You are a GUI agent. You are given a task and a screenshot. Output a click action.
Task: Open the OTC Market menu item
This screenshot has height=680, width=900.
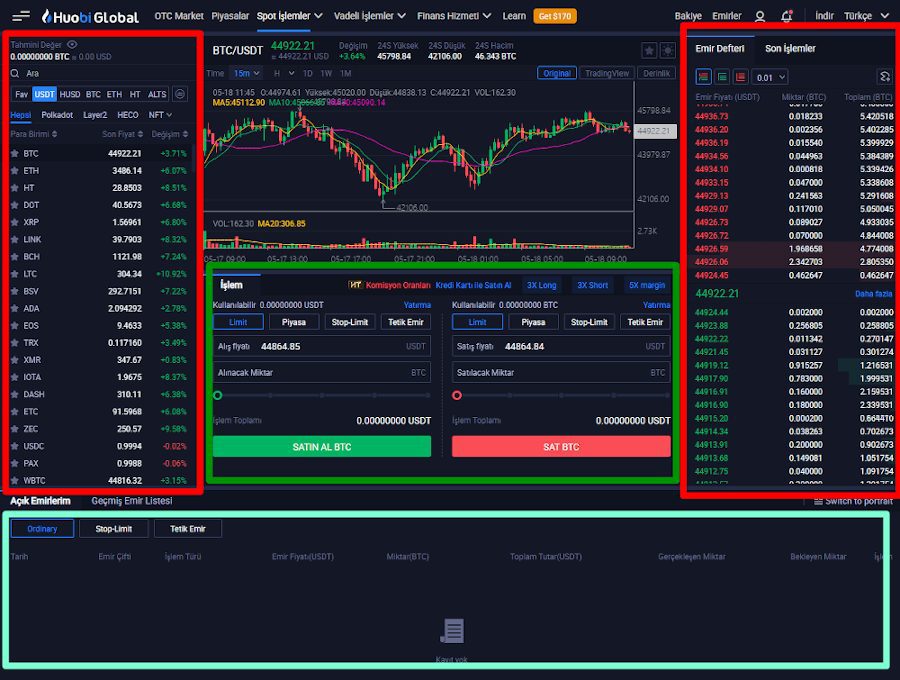[179, 16]
